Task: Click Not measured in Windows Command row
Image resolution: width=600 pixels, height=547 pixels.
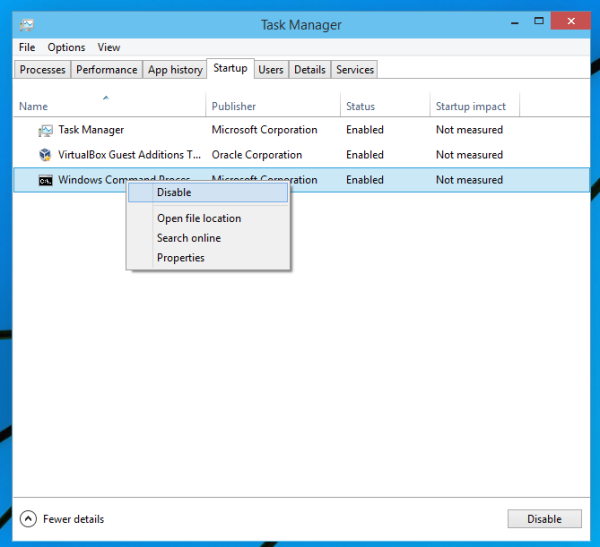Action: click(x=469, y=180)
